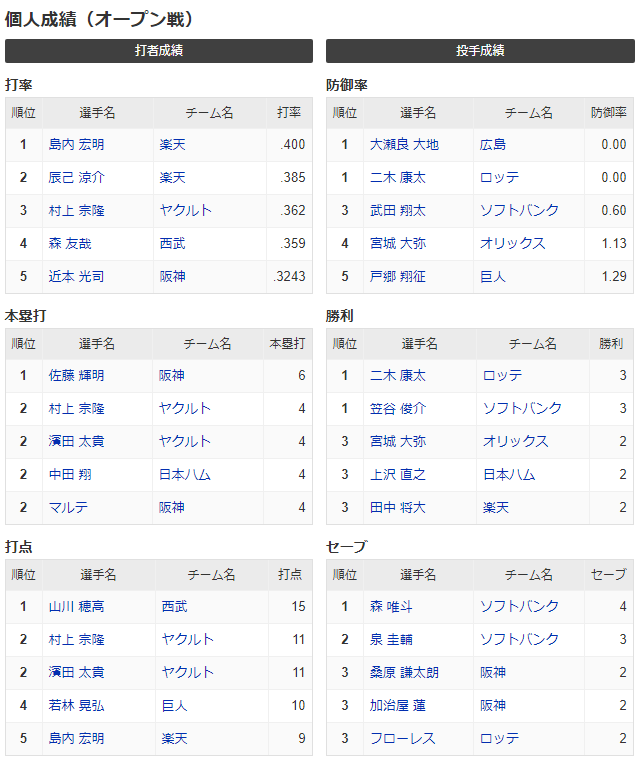Open 広島 team link
The height and width of the screenshot is (761, 638).
click(493, 145)
